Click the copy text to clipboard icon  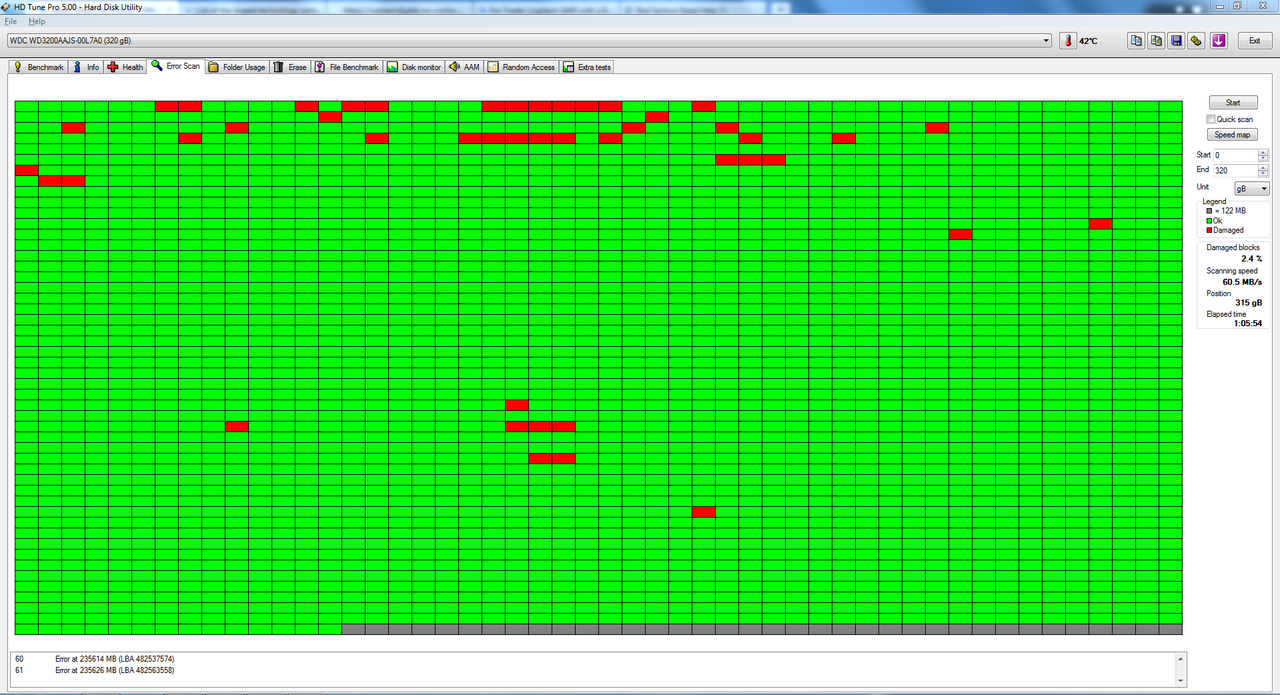[1136, 41]
